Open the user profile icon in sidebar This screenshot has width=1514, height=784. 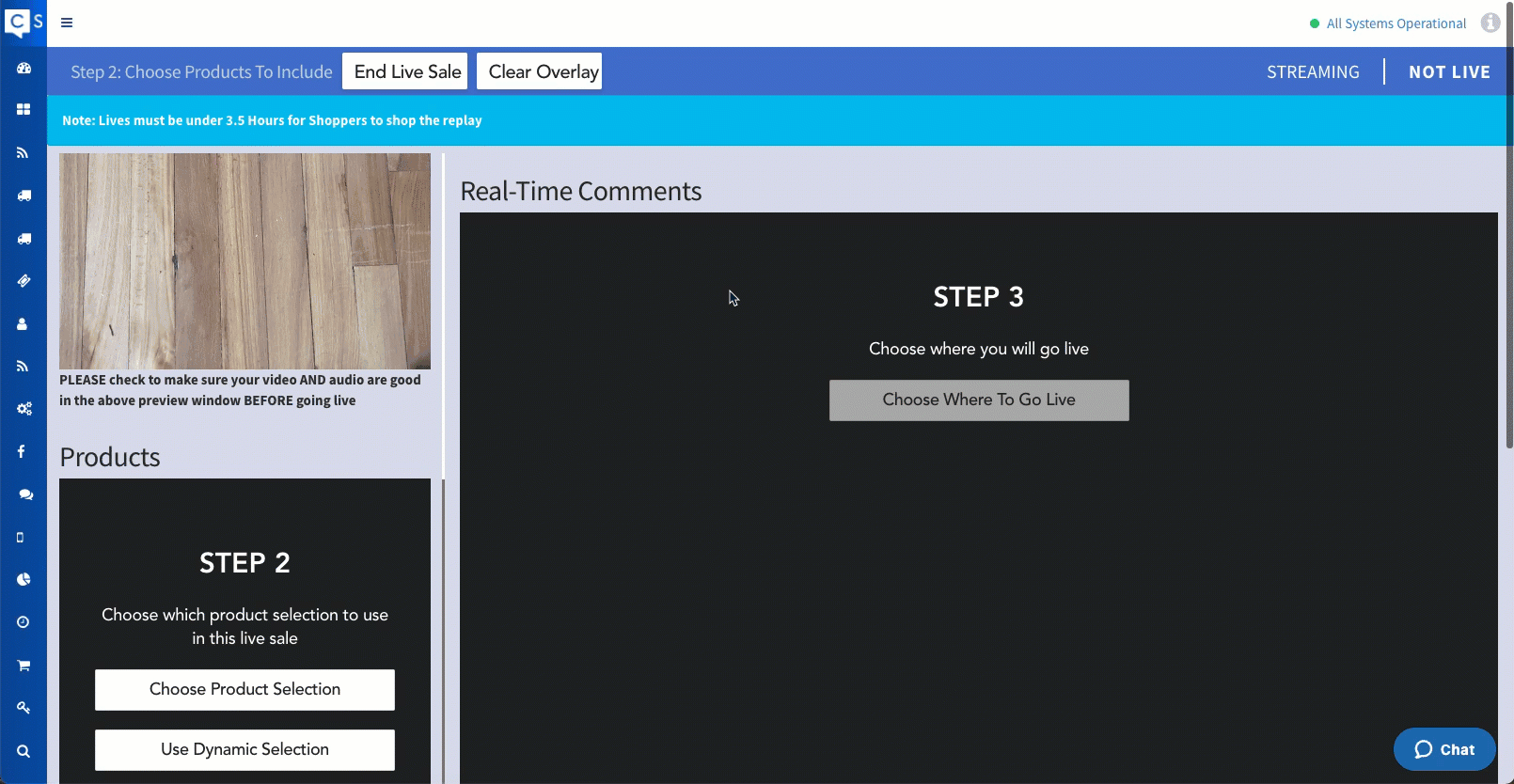23,324
